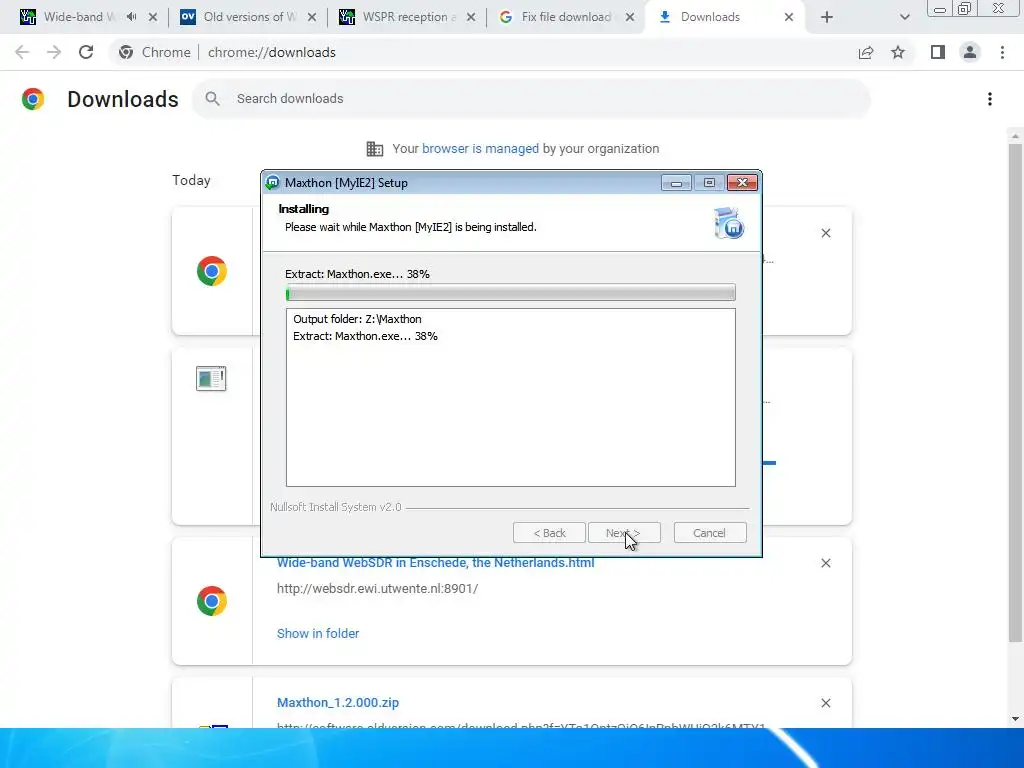Open the browser is managed link
Viewport: 1024px width, 768px height.
coord(480,149)
